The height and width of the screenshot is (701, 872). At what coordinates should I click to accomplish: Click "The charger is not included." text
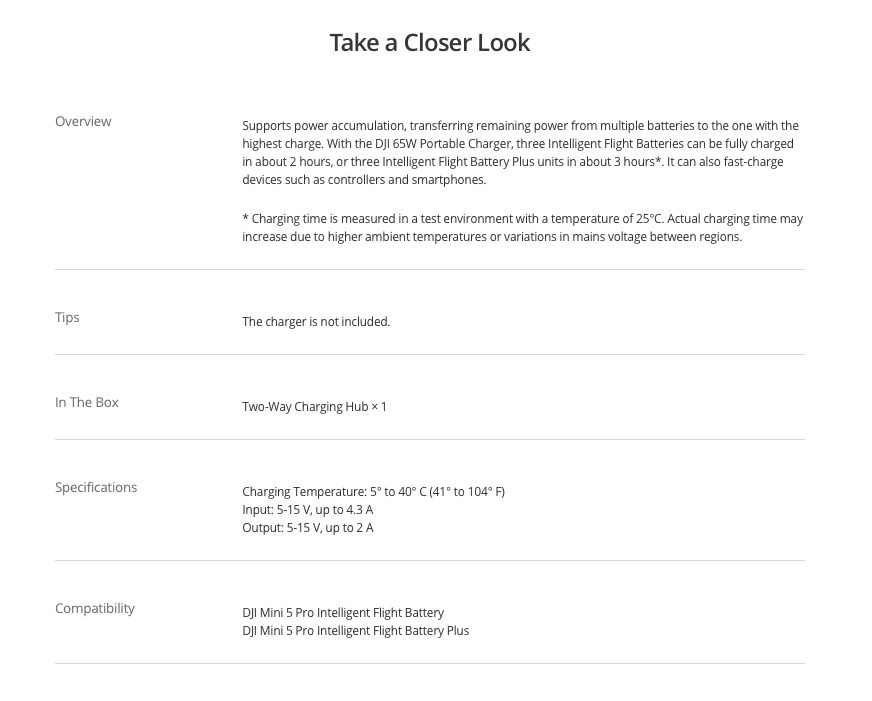click(316, 322)
